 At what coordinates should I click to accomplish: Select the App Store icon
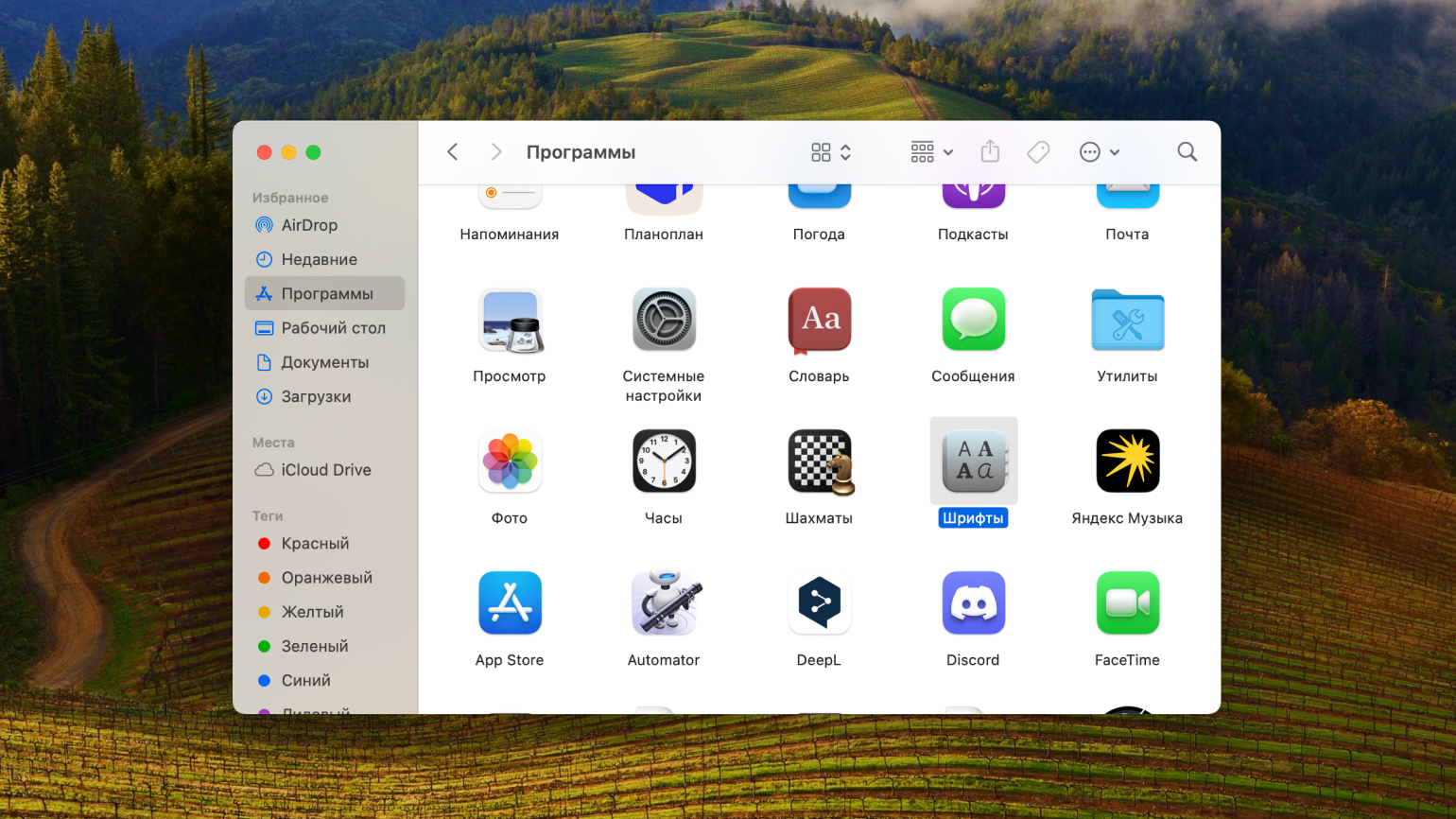coord(510,603)
